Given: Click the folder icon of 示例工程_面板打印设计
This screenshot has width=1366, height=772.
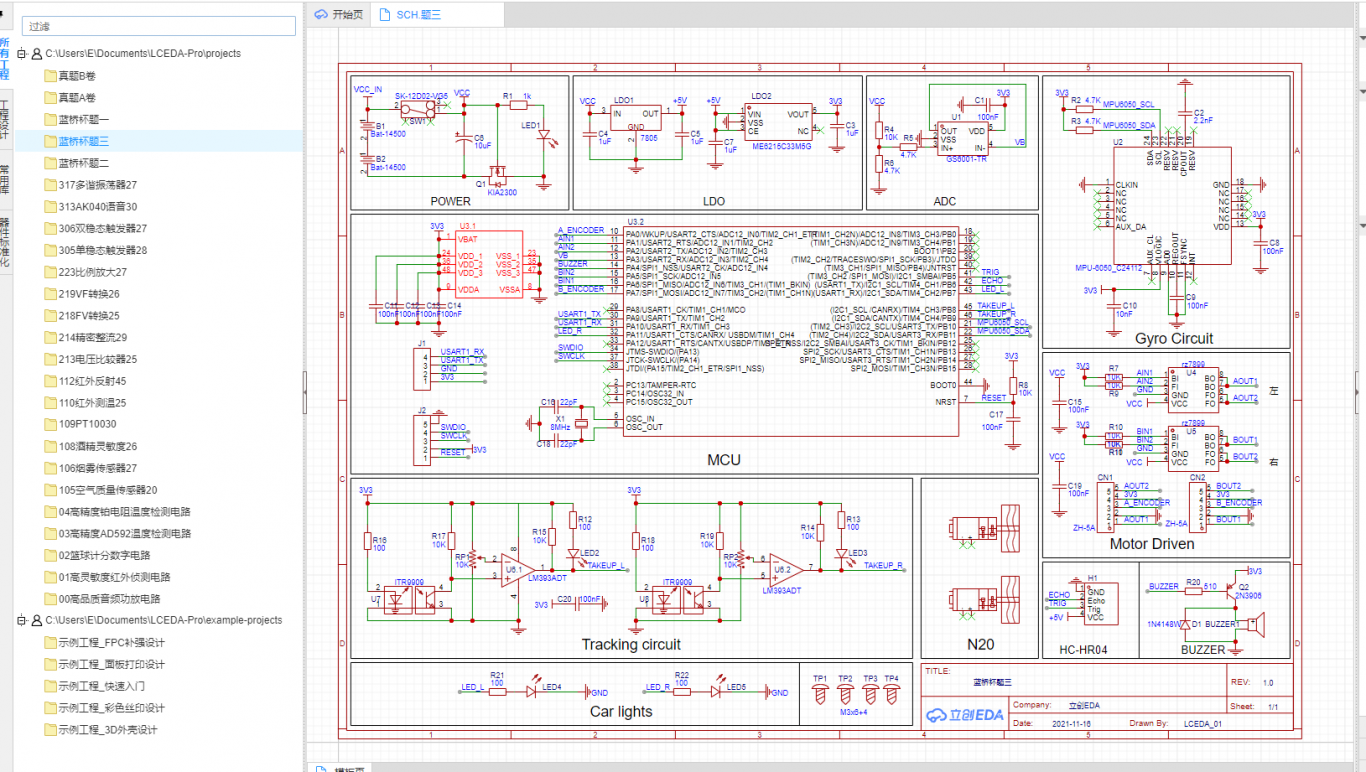Looking at the screenshot, I should [x=50, y=664].
